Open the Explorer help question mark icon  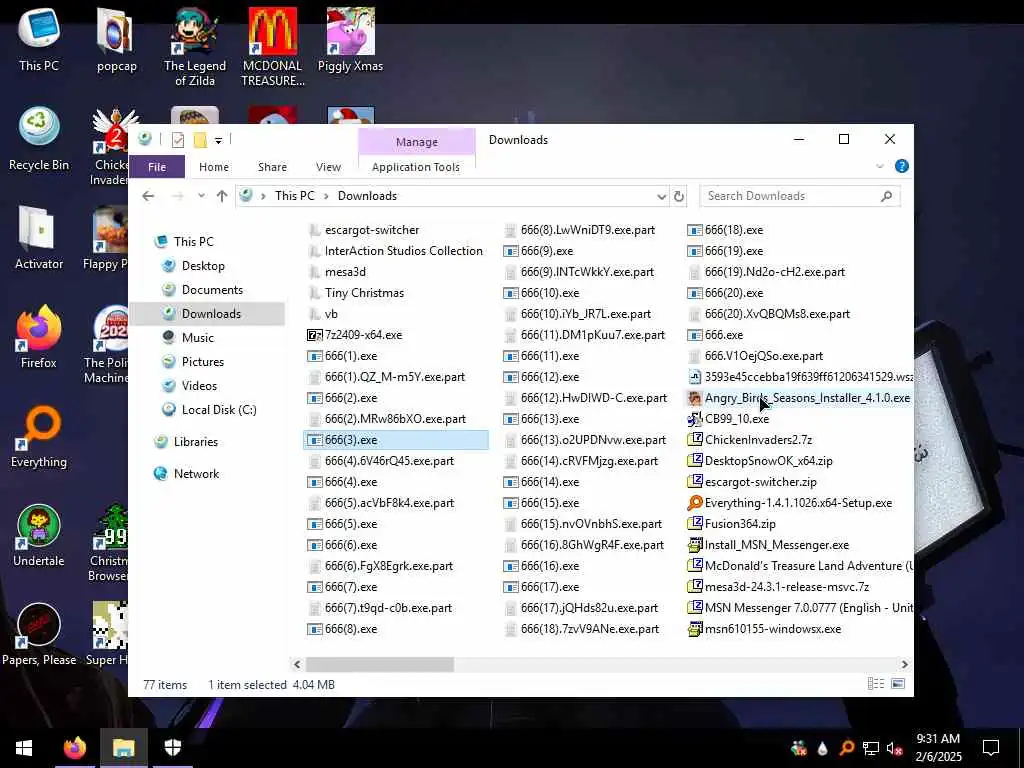pos(902,166)
